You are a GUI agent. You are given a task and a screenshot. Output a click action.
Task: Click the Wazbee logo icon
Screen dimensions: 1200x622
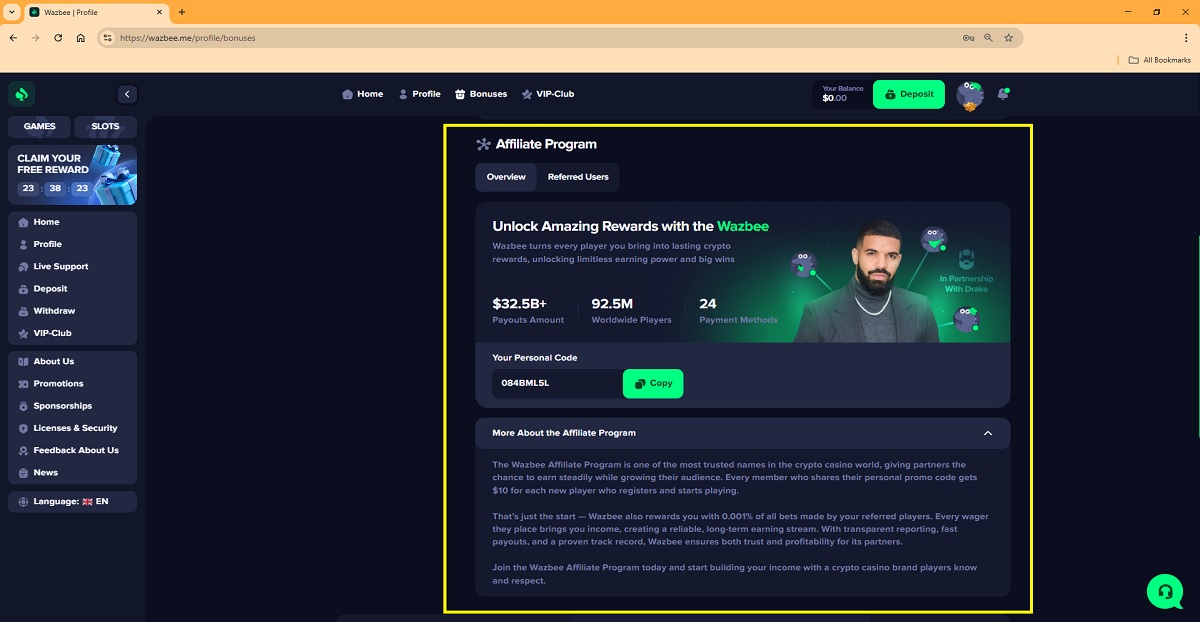tap(22, 94)
